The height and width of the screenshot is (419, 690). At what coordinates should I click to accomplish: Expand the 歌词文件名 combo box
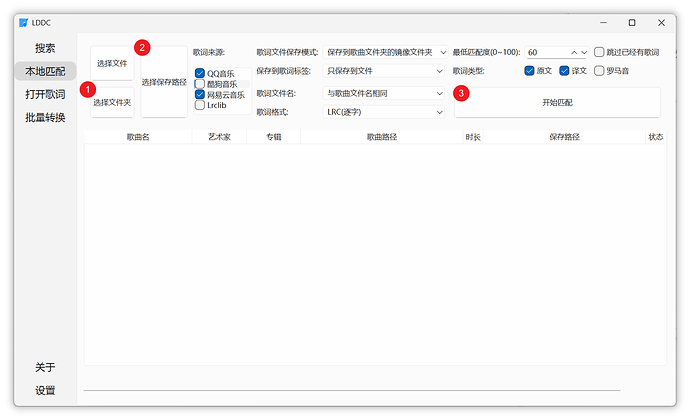pos(383,93)
